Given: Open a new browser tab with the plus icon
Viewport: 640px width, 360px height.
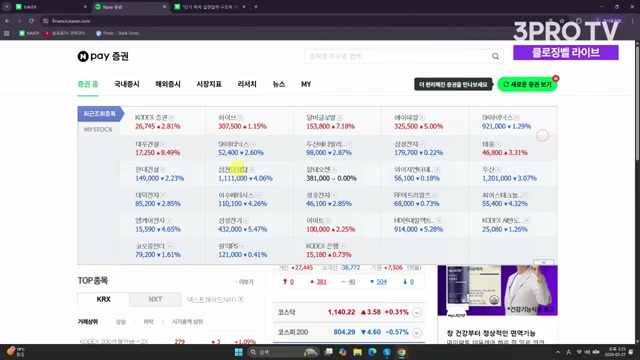Looking at the screenshot, I should pos(256,7).
